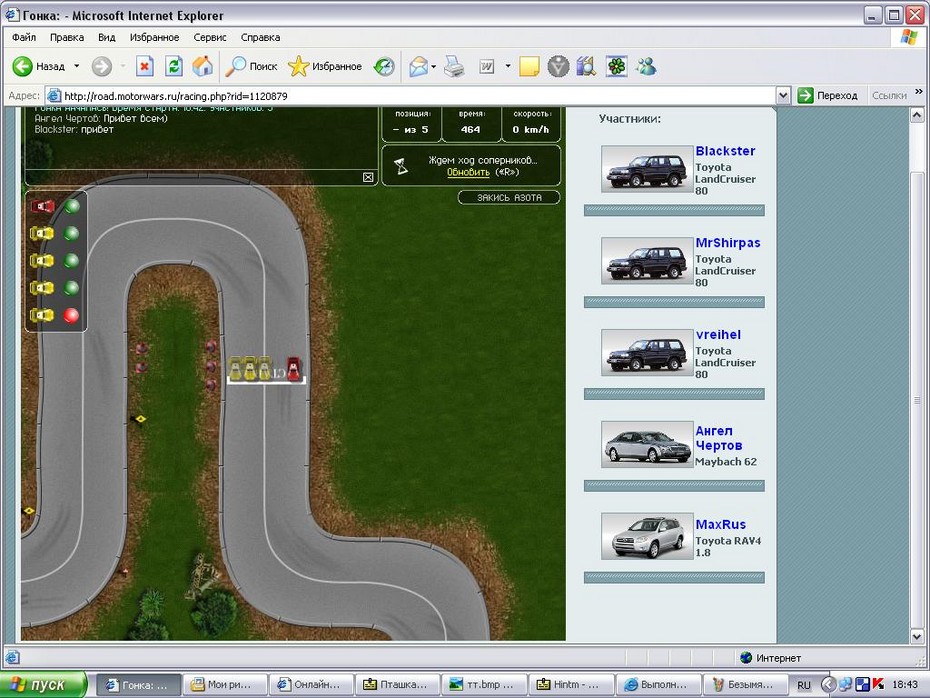Click the Forward arrow toolbar icon

pos(101,66)
